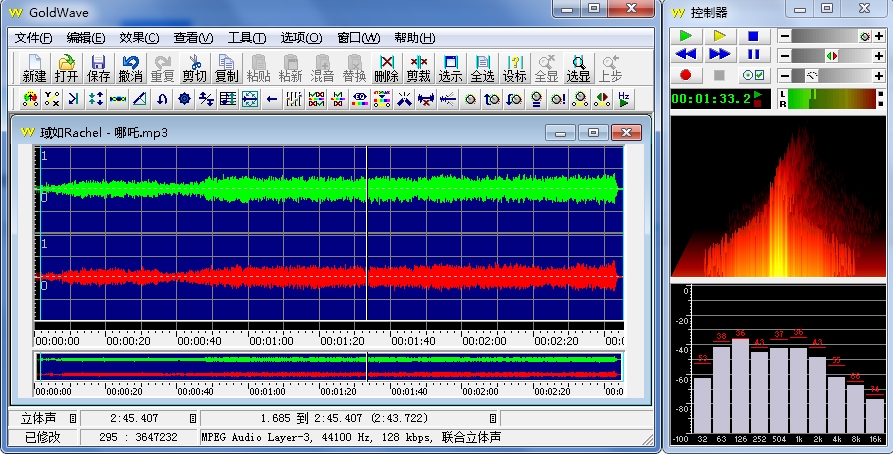
Task: Open the selection range status dropdown
Action: 492,418
